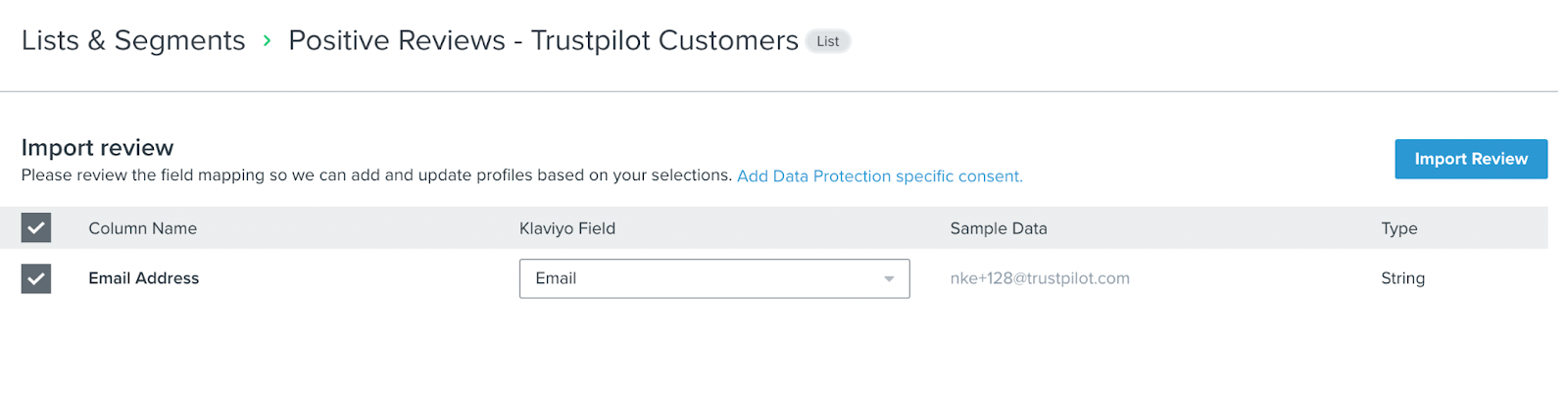
Task: Uncheck the Email Address row checkbox
Action: click(x=36, y=279)
